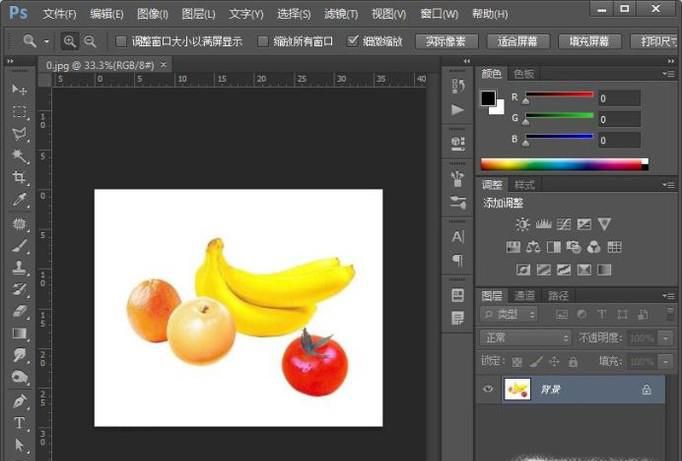Add Brightness/Contrast adjustment
The image size is (682, 461).
pyautogui.click(x=522, y=224)
